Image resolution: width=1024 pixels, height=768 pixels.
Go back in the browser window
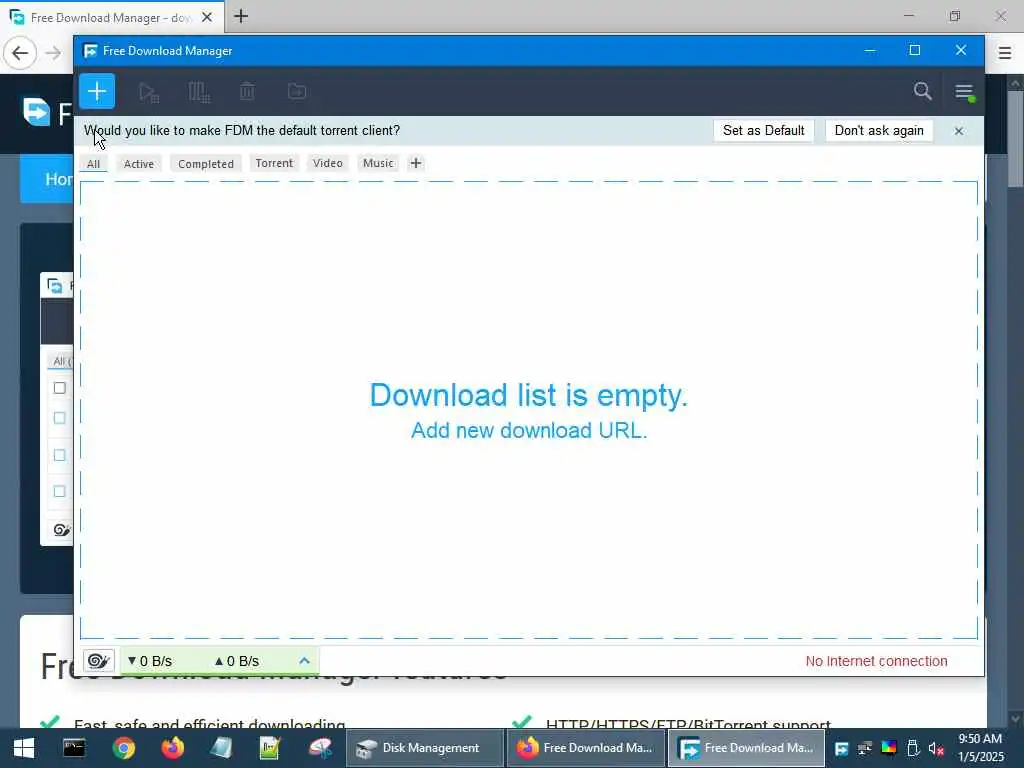[20, 53]
